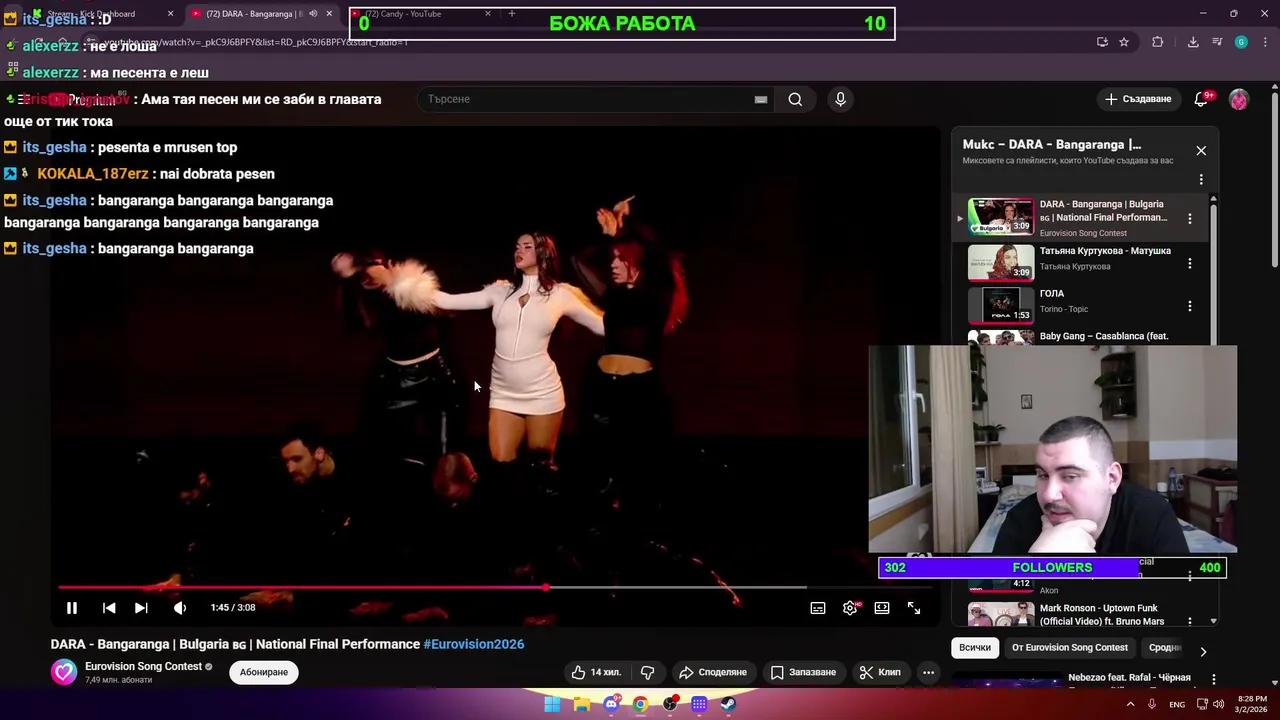Open options for DARA - Bangaranga playlist item
The width and height of the screenshot is (1280, 720).
pyautogui.click(x=1189, y=218)
